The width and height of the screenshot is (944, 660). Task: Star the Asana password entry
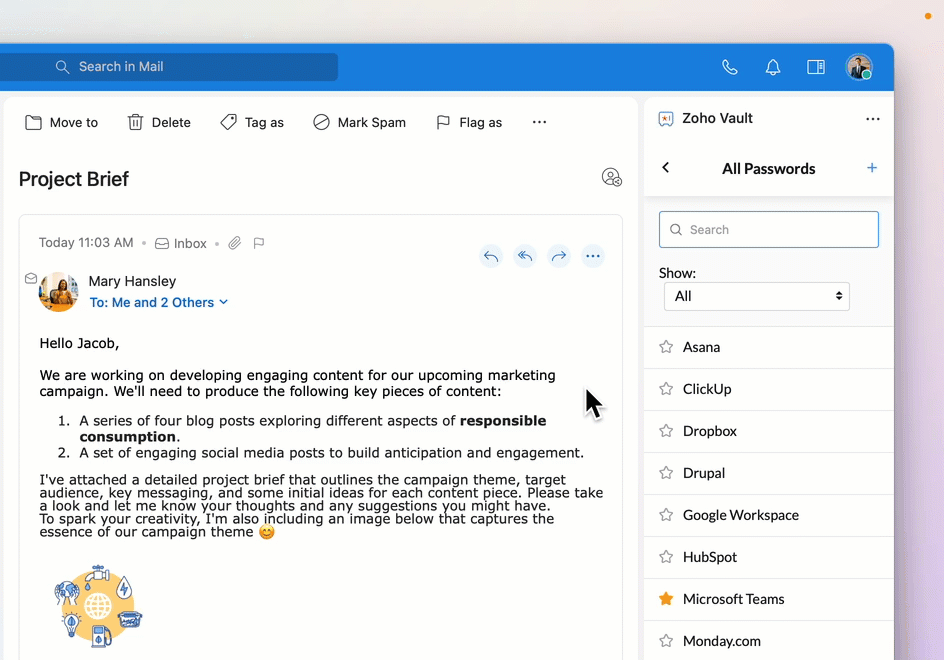[666, 347]
